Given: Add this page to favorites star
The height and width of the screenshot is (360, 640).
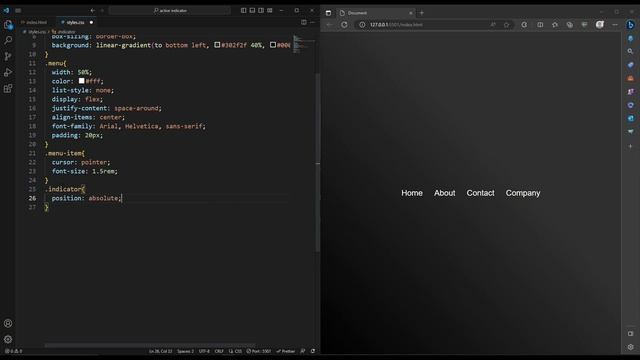Looking at the screenshot, I should point(506,25).
